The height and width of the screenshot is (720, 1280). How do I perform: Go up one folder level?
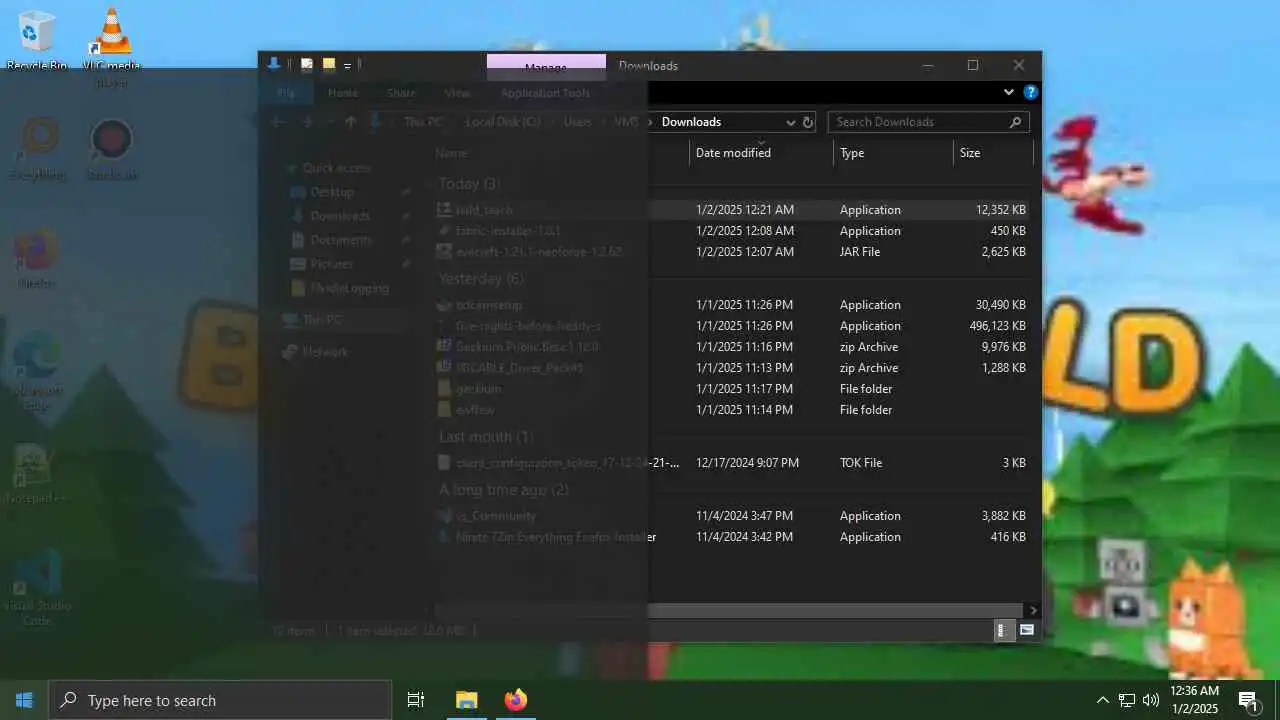[x=350, y=122]
